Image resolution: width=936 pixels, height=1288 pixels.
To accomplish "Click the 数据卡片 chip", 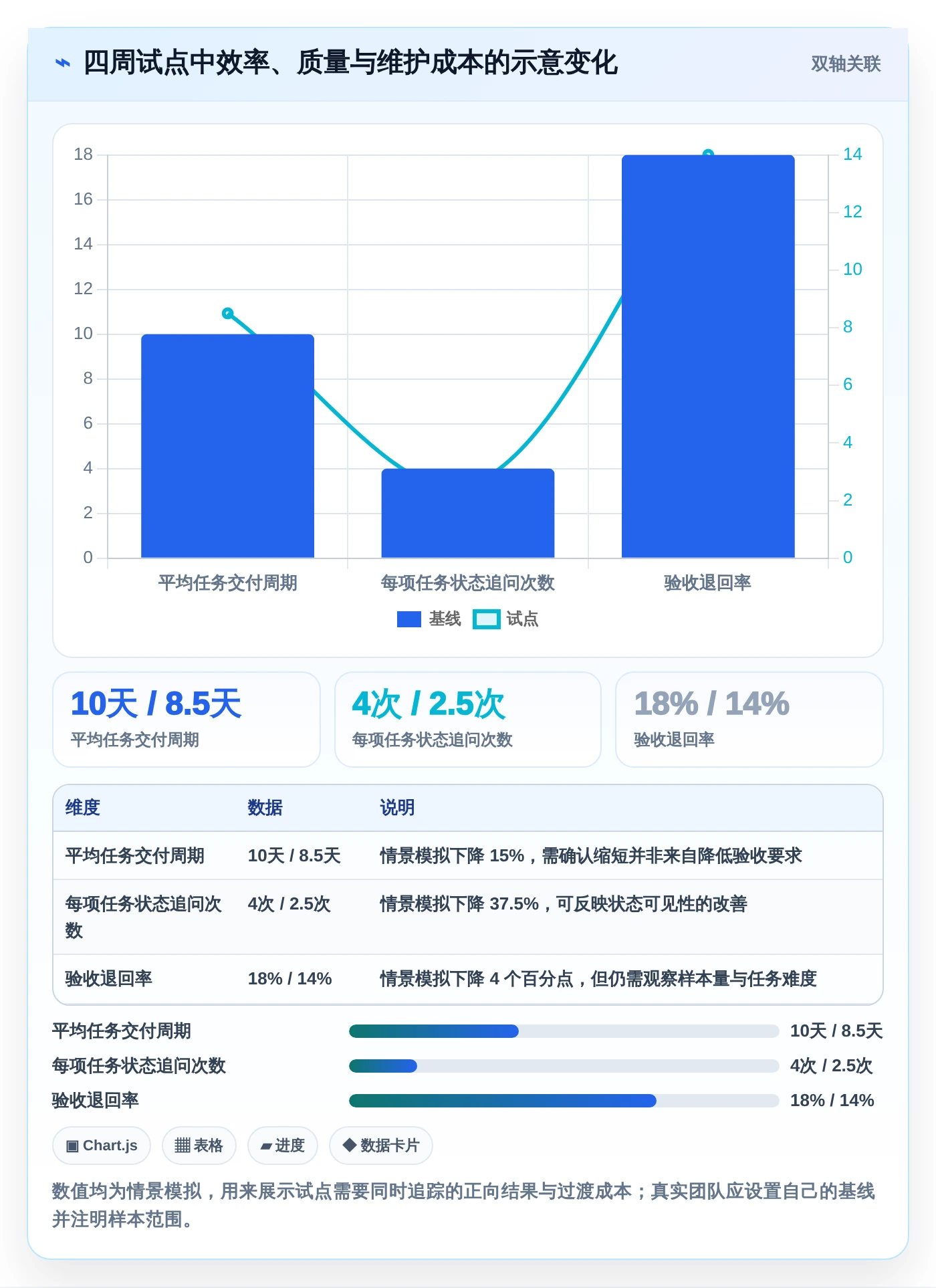I will (381, 1146).
